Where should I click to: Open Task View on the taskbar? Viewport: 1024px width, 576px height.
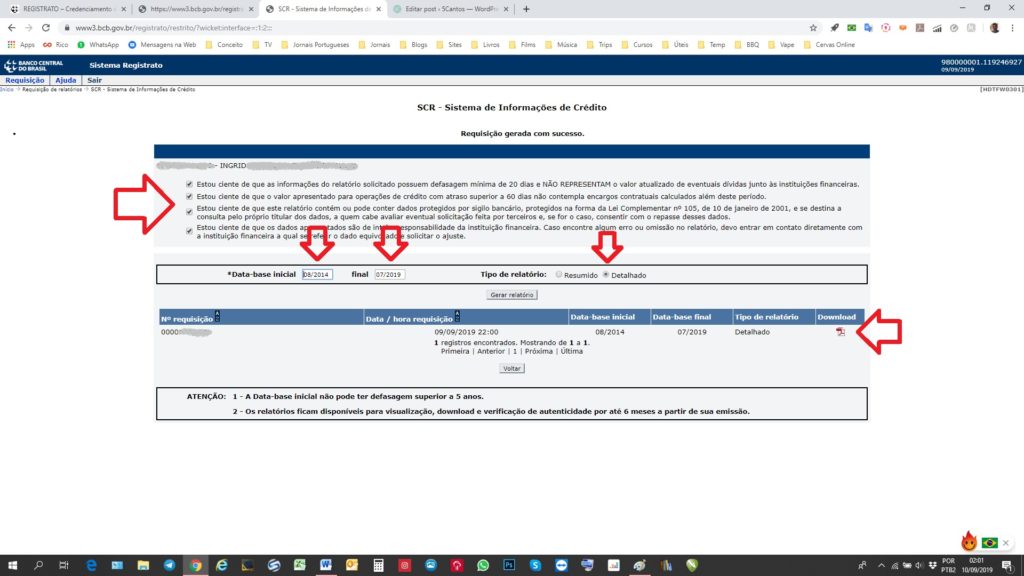click(63, 565)
